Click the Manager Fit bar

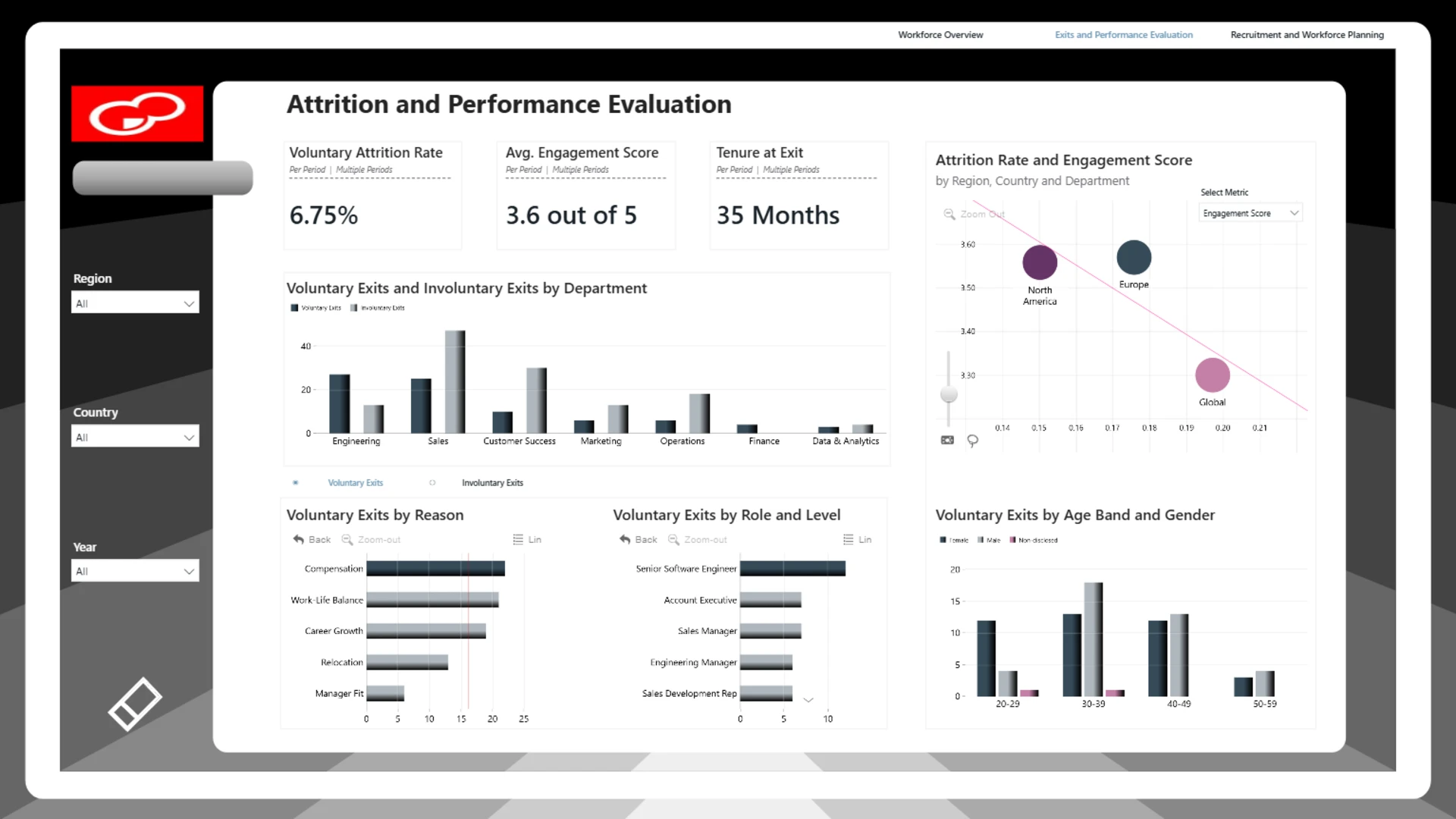(x=385, y=693)
